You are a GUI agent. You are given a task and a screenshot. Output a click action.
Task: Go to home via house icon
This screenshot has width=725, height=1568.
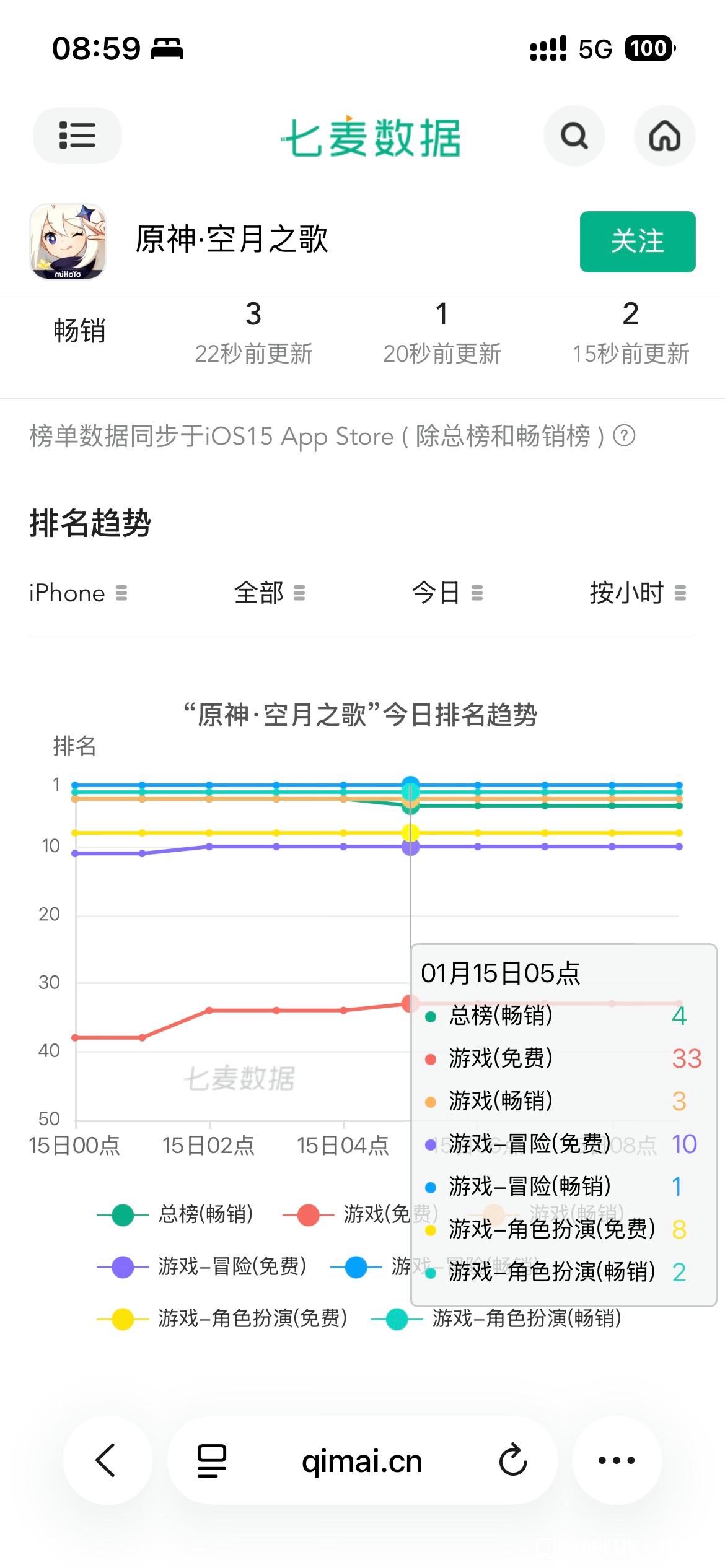[664, 136]
